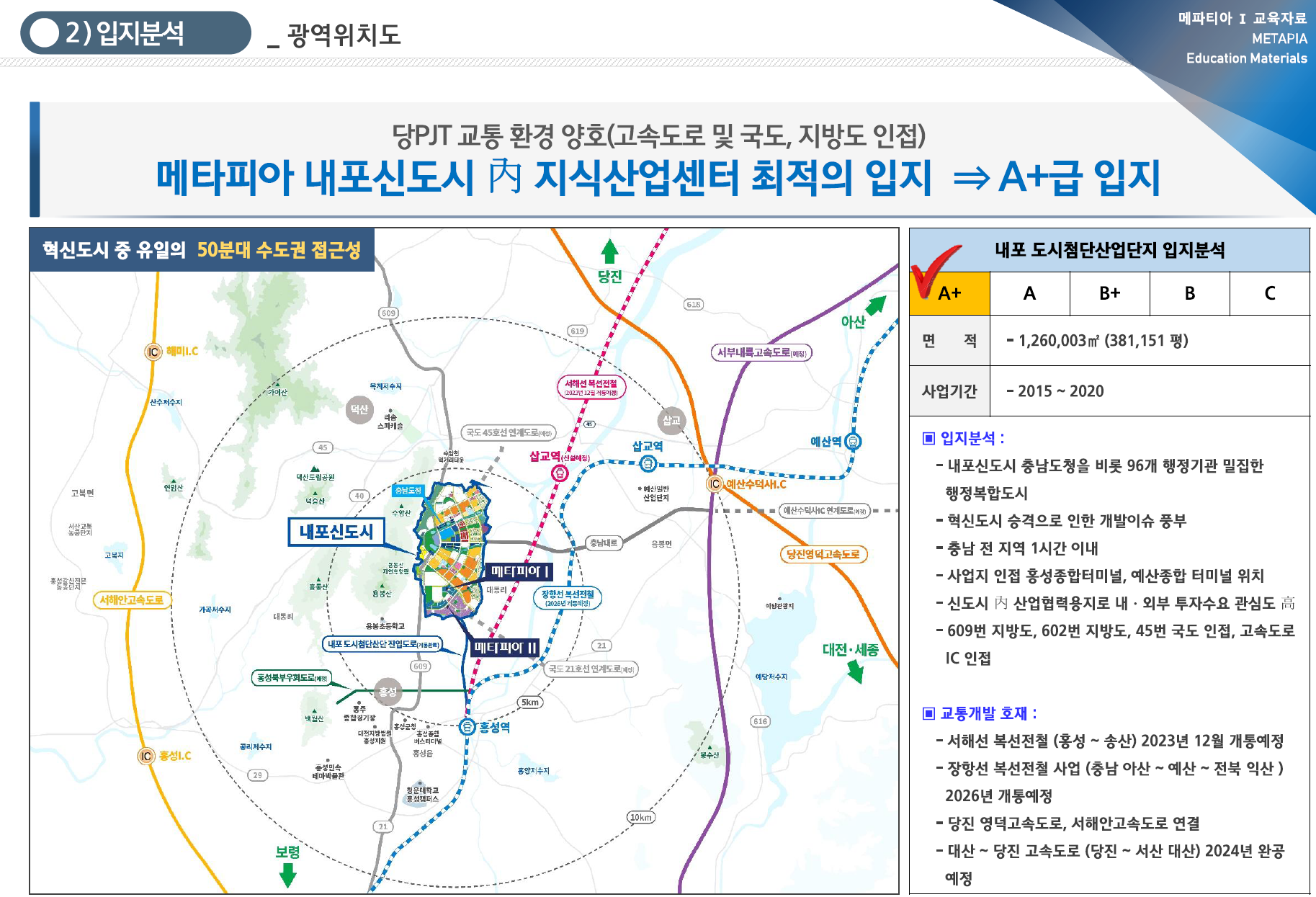Screen dimensions: 1316x897
Task: Select the gray 홍성 circle marker
Action: pos(388,692)
